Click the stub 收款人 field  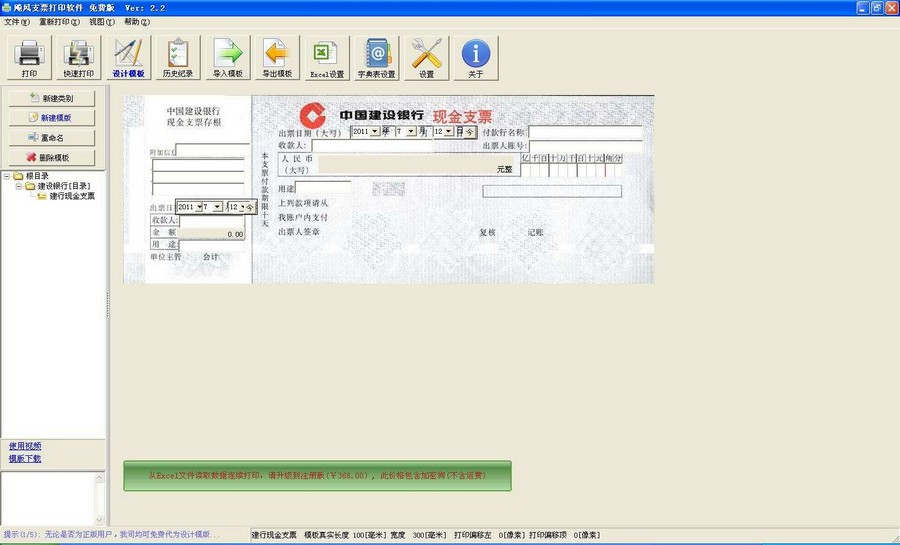pyautogui.click(x=212, y=220)
